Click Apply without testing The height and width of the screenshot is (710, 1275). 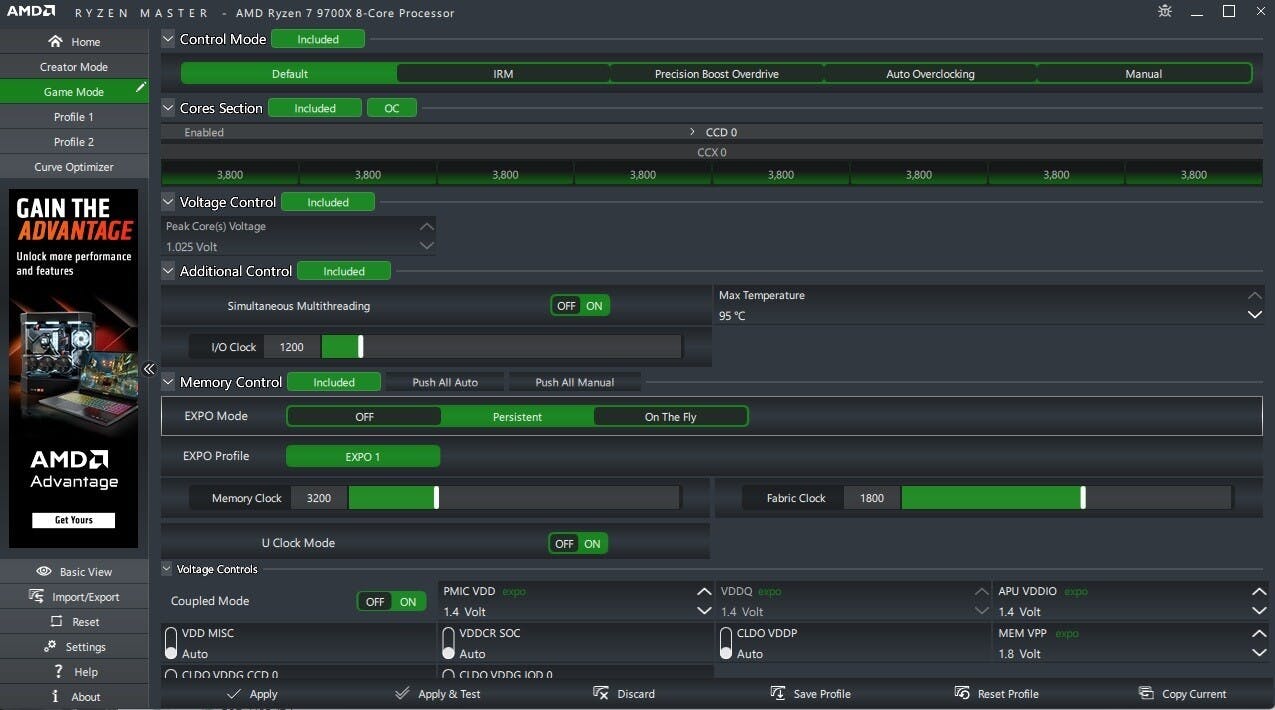(252, 694)
